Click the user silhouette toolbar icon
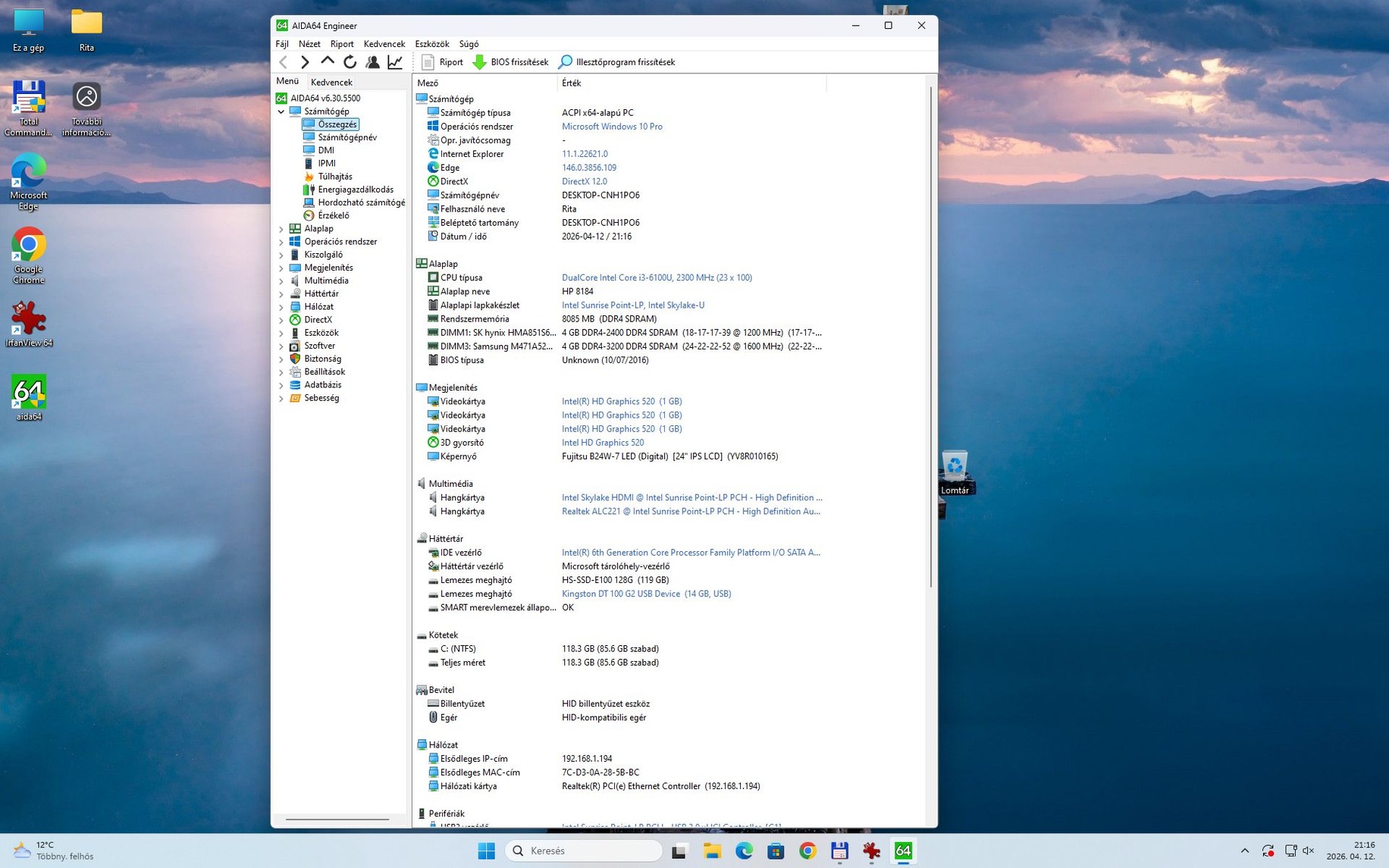1389x868 pixels. click(372, 62)
